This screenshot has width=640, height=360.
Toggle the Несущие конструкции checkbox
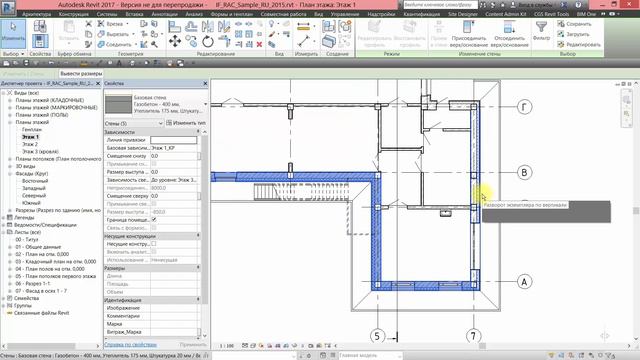154,244
